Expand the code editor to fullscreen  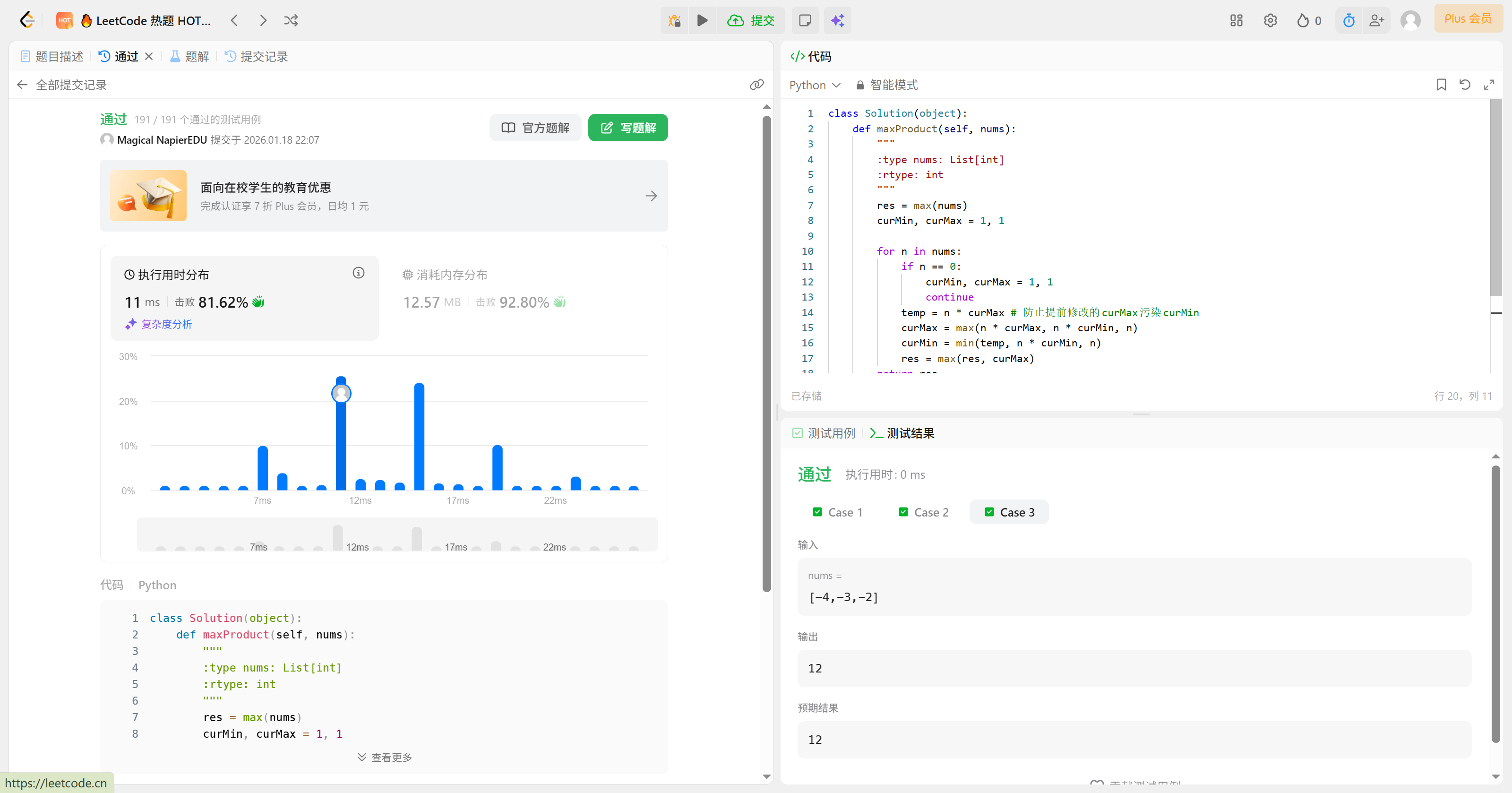1488,85
